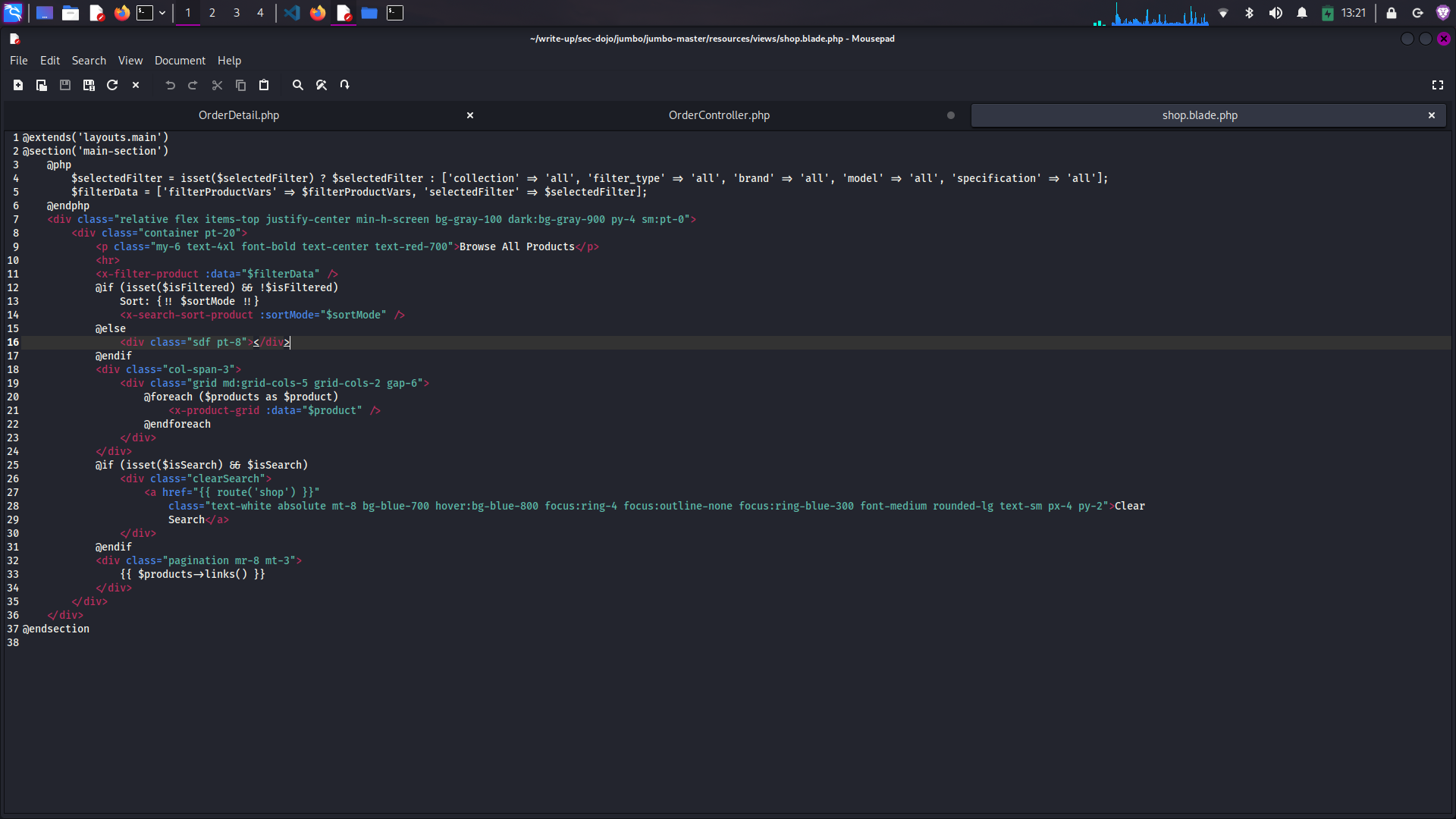Switch to workspace 3
Screen dimensions: 1456x819
point(237,13)
